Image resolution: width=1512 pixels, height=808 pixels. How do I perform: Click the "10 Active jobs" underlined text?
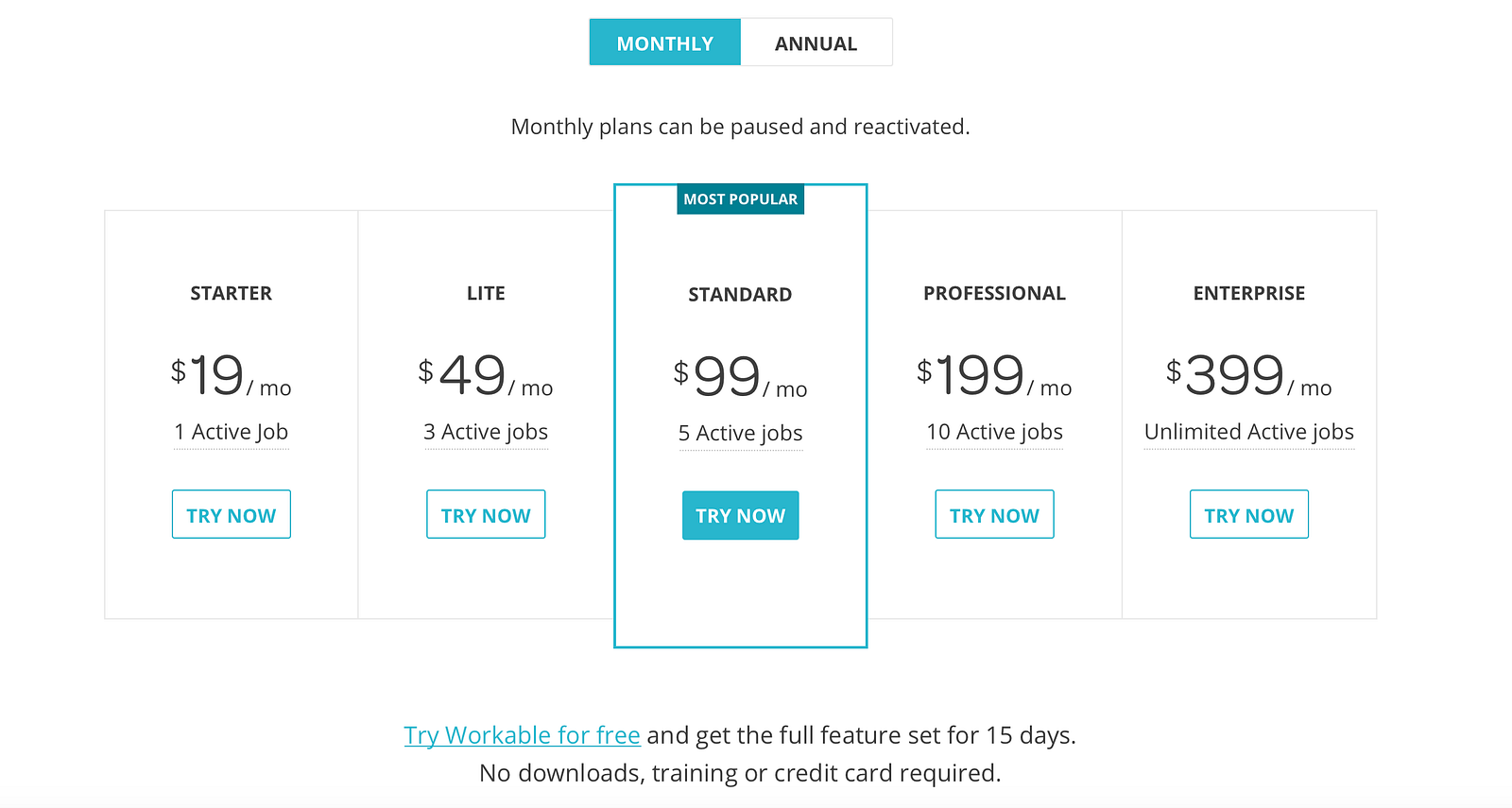[x=994, y=432]
